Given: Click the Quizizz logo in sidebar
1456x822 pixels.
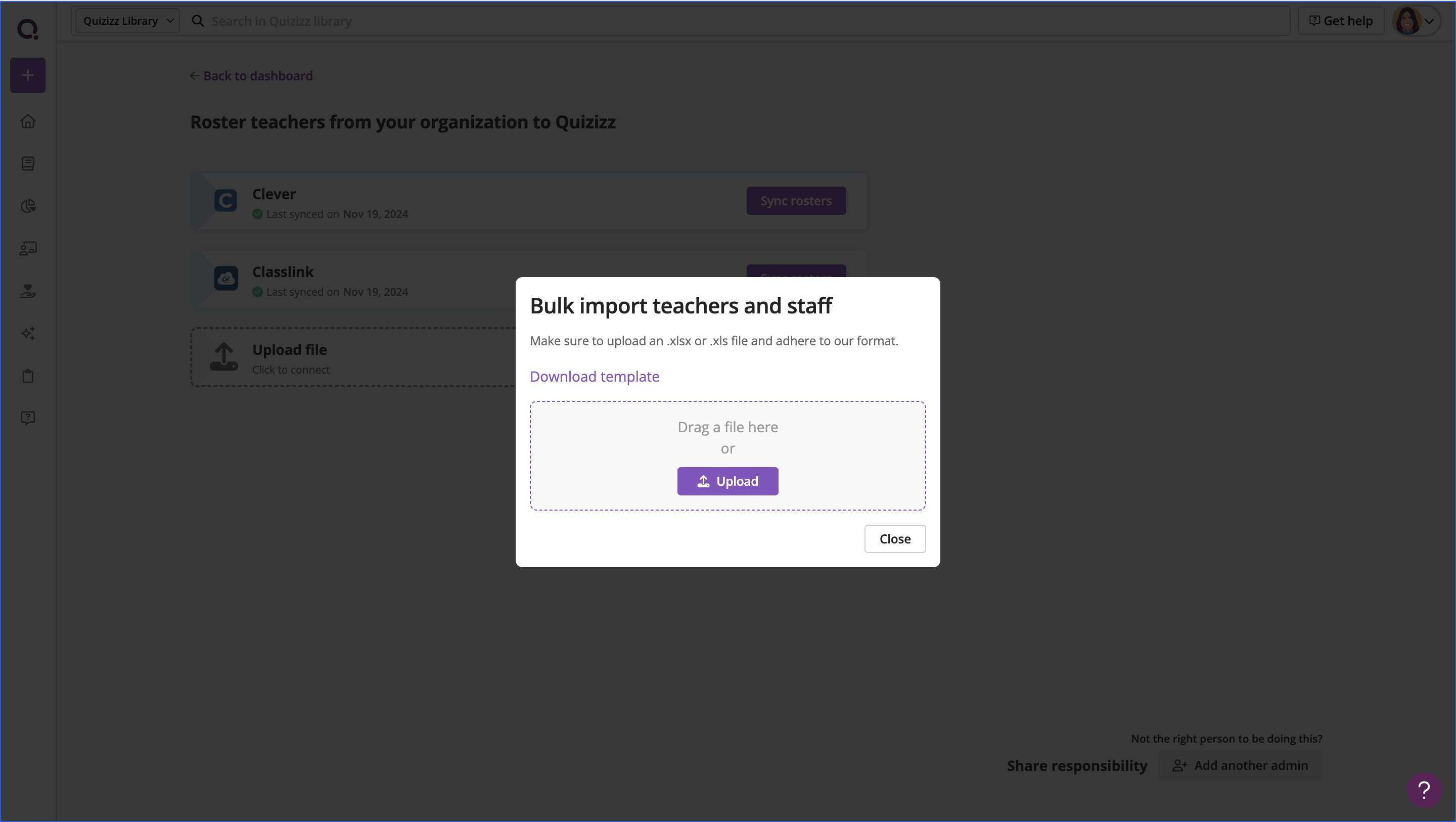Looking at the screenshot, I should [x=28, y=29].
